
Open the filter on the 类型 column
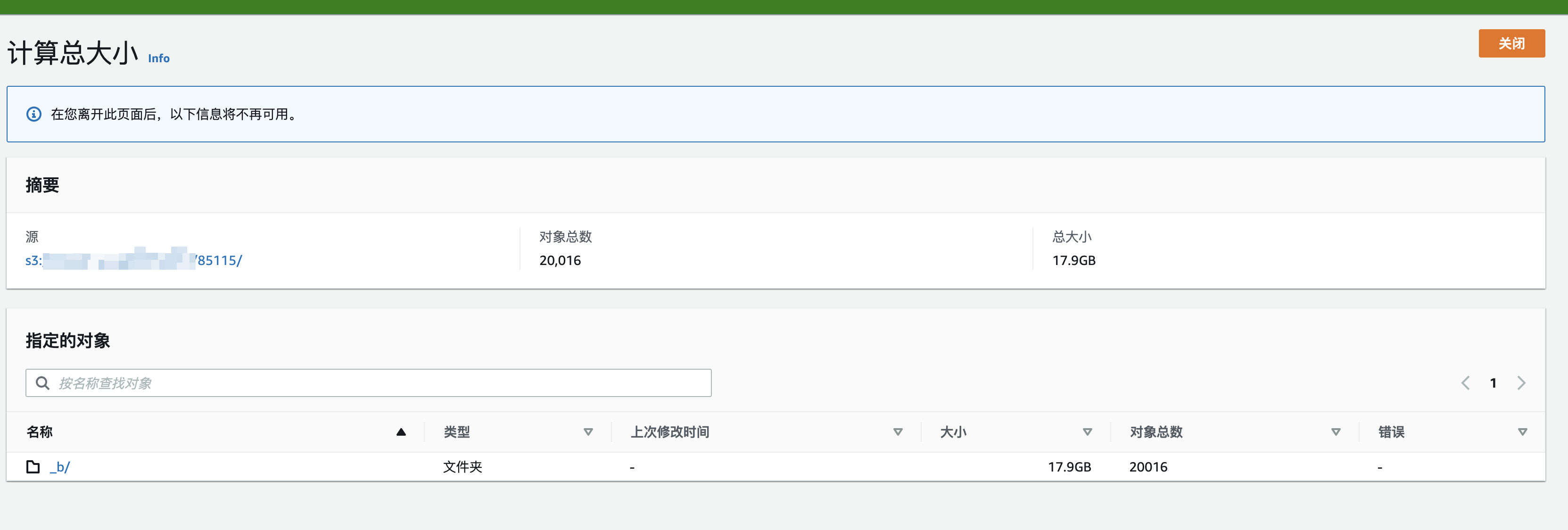click(x=588, y=432)
